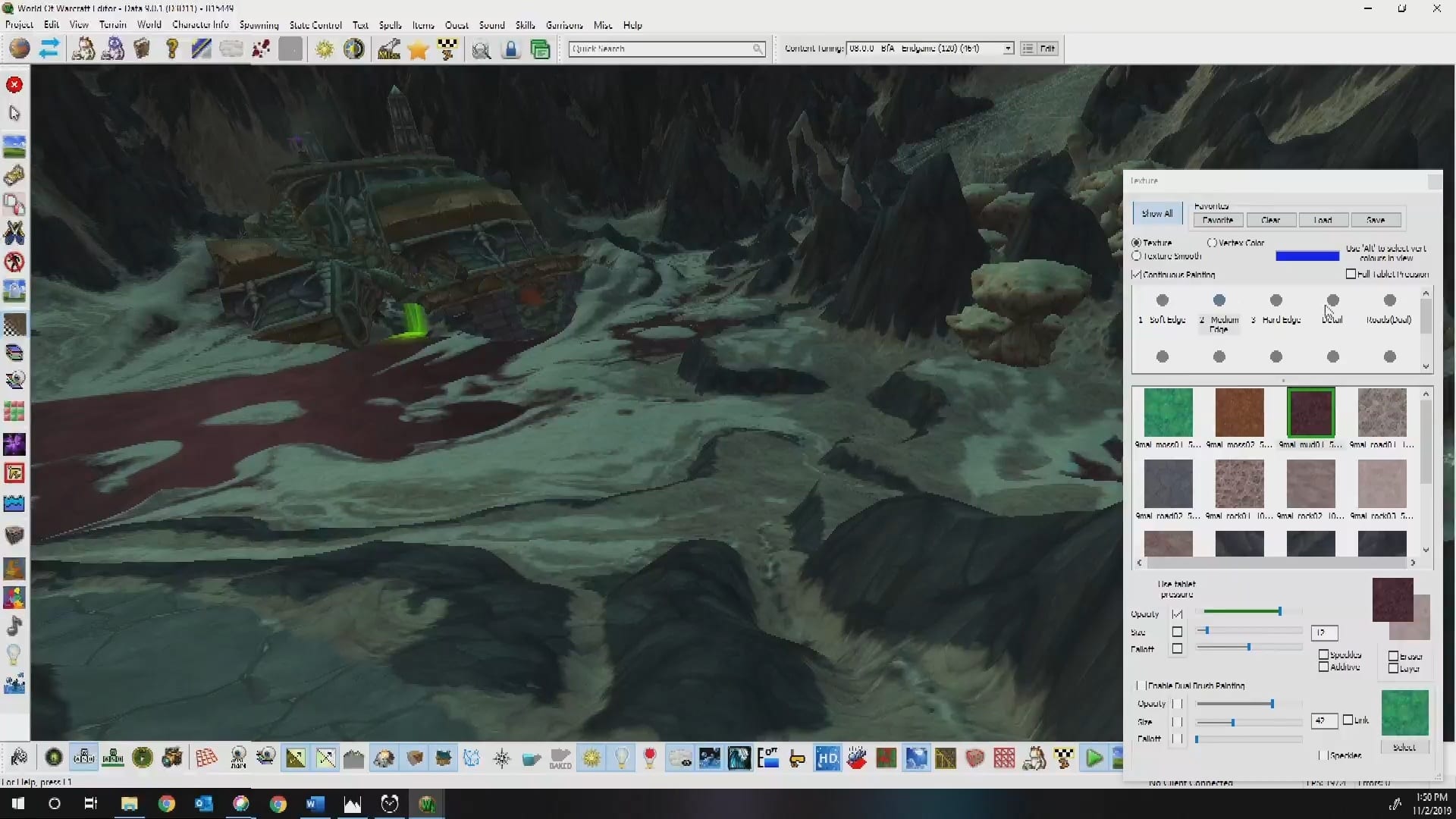The width and height of the screenshot is (1456, 819).
Task: Select the Vertex Color radio button
Action: pyautogui.click(x=1212, y=243)
